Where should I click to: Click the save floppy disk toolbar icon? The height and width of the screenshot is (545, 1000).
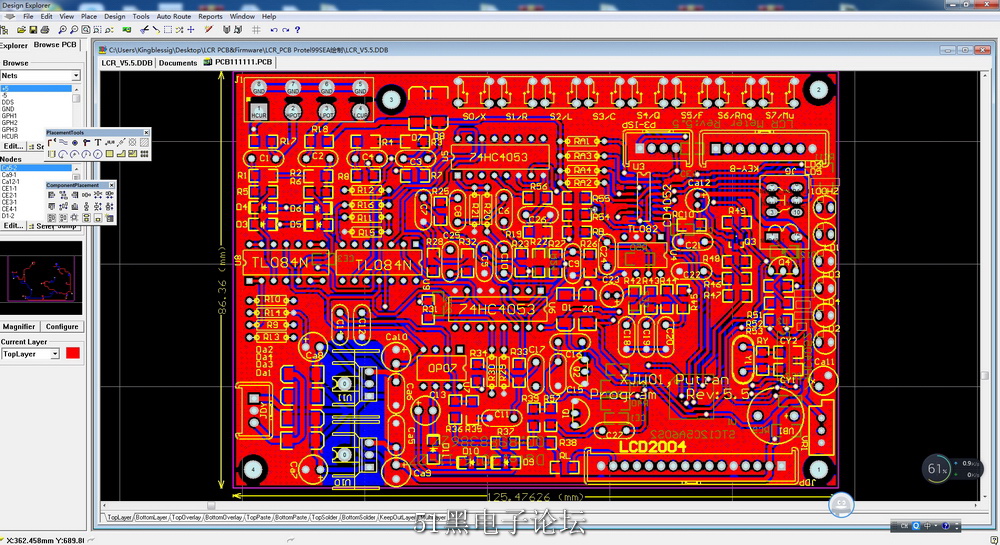[33, 30]
